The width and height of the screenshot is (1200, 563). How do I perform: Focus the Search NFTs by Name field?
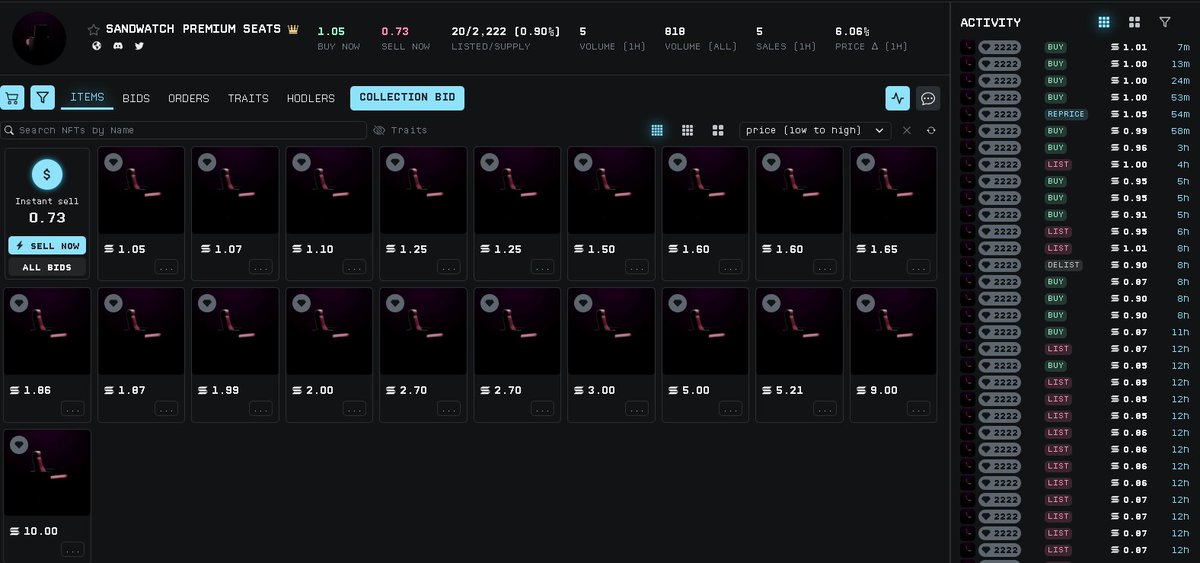[184, 130]
